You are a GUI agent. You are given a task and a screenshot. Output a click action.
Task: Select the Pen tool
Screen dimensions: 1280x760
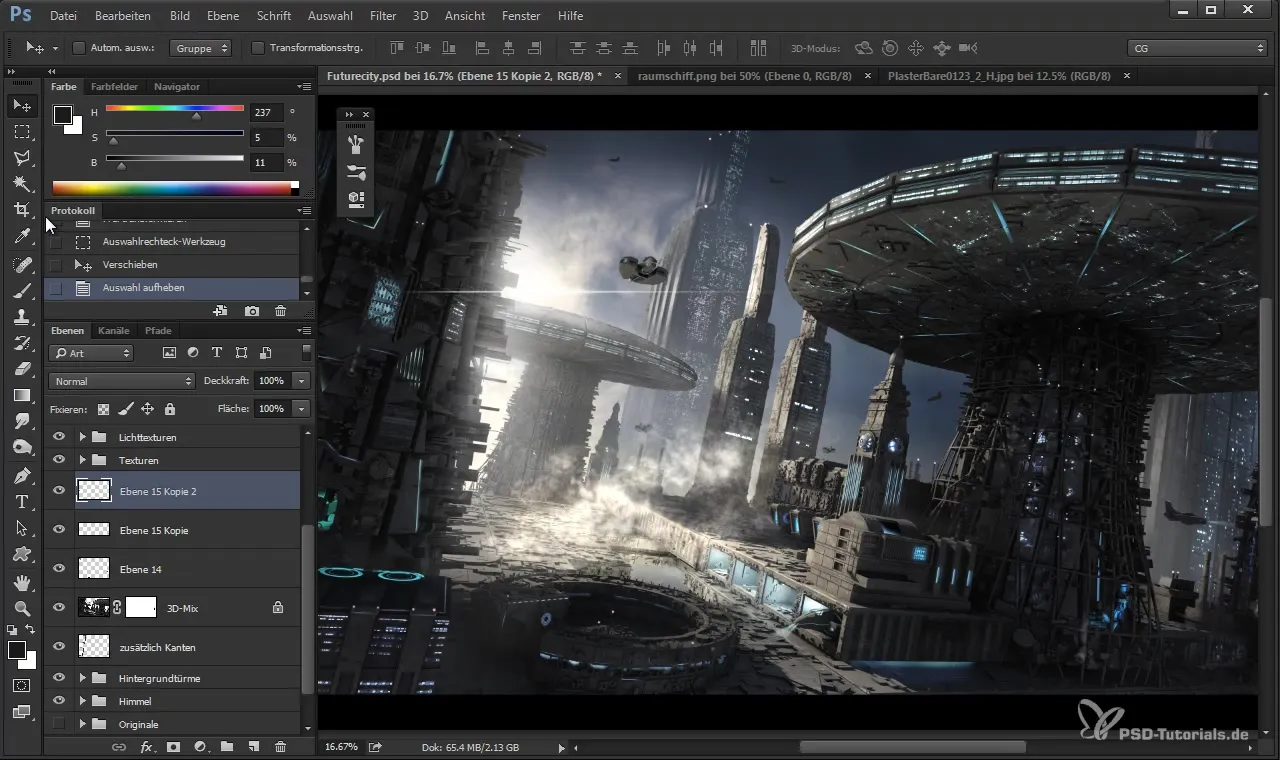tap(22, 475)
